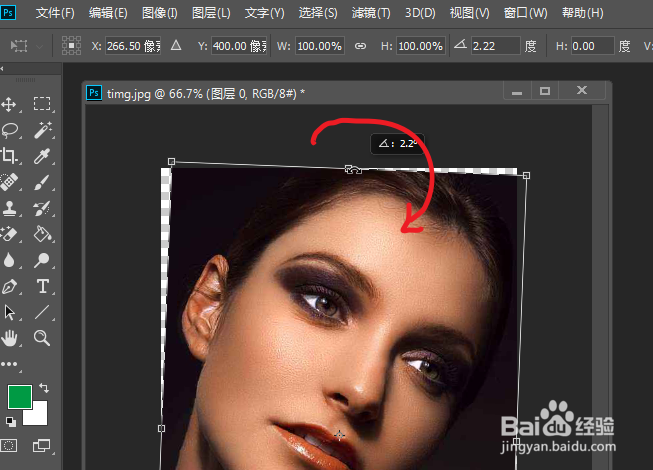Click the green foreground color swatch
The width and height of the screenshot is (653, 470).
[20, 396]
